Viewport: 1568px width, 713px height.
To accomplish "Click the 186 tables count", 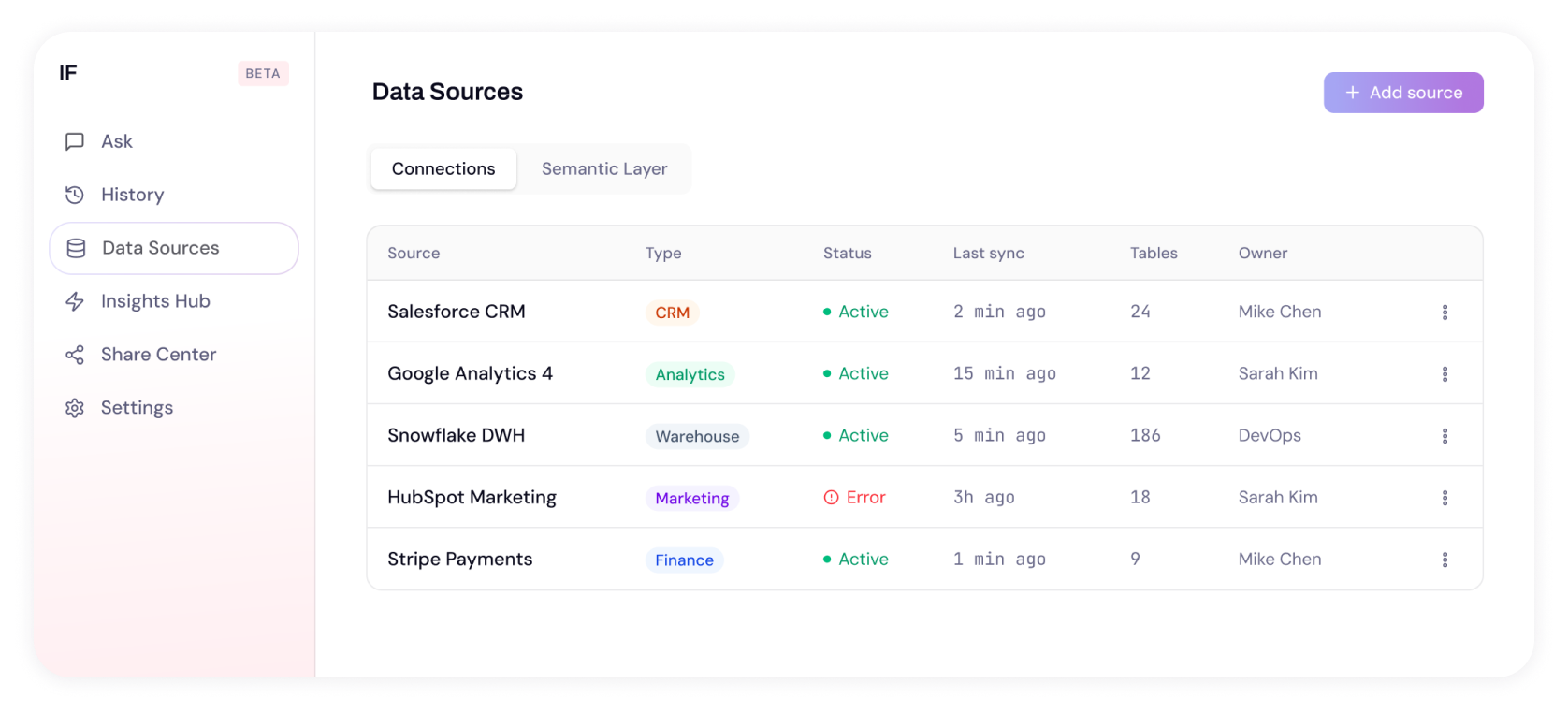I will pos(1145,435).
